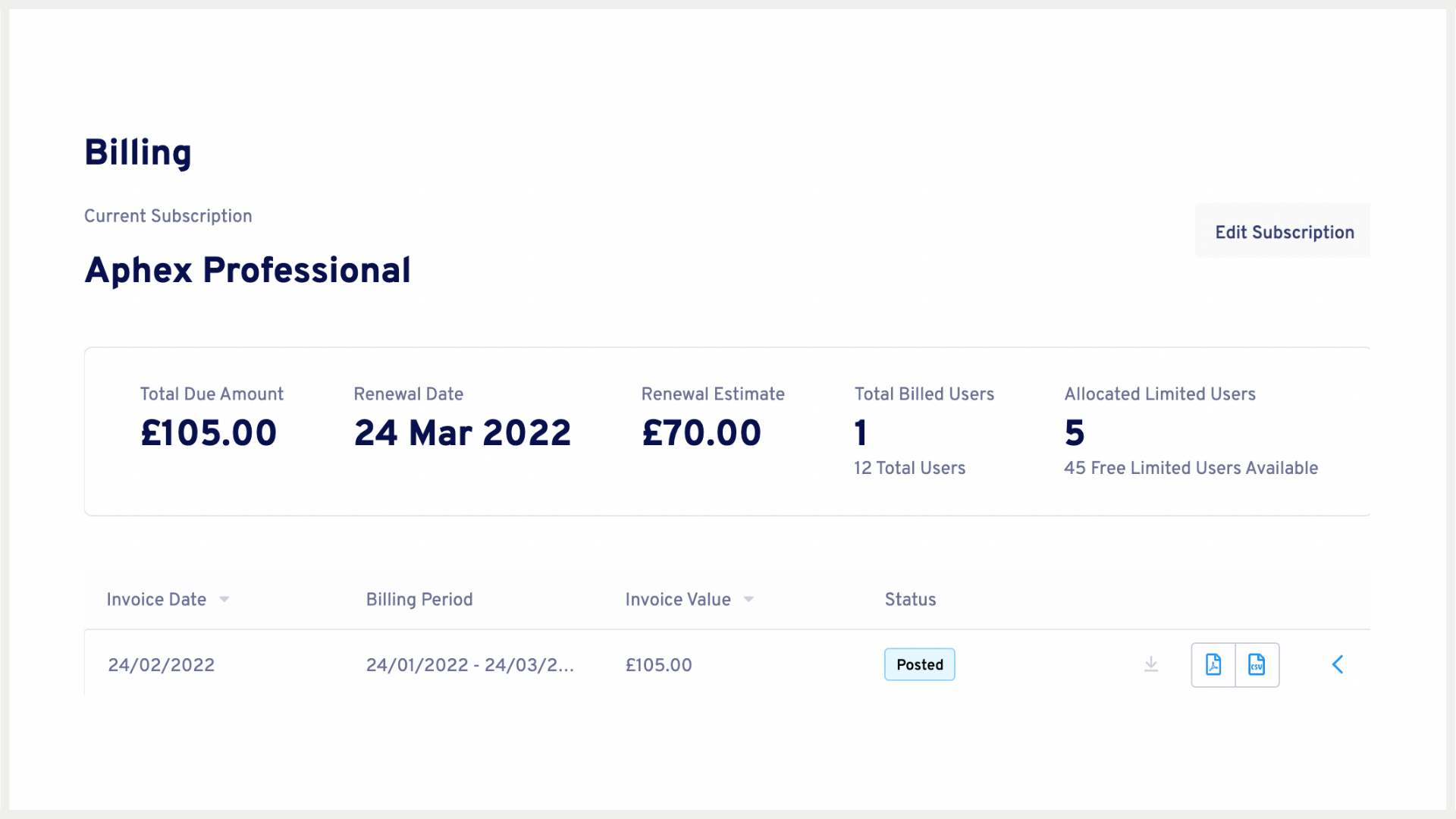Click the Billing Period column header
This screenshot has height=819, width=1456.
419,600
